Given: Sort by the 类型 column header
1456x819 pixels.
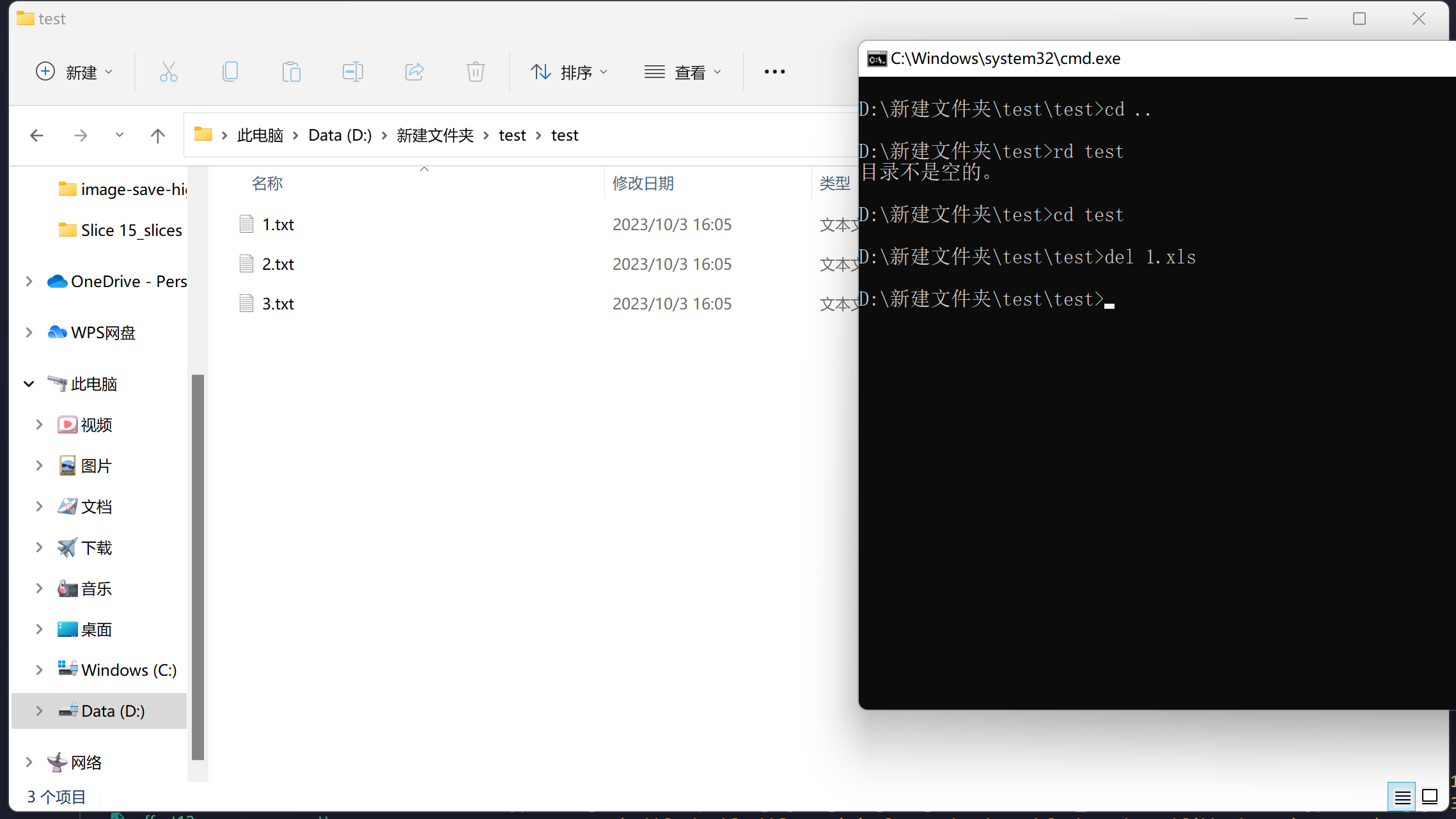Looking at the screenshot, I should click(835, 183).
